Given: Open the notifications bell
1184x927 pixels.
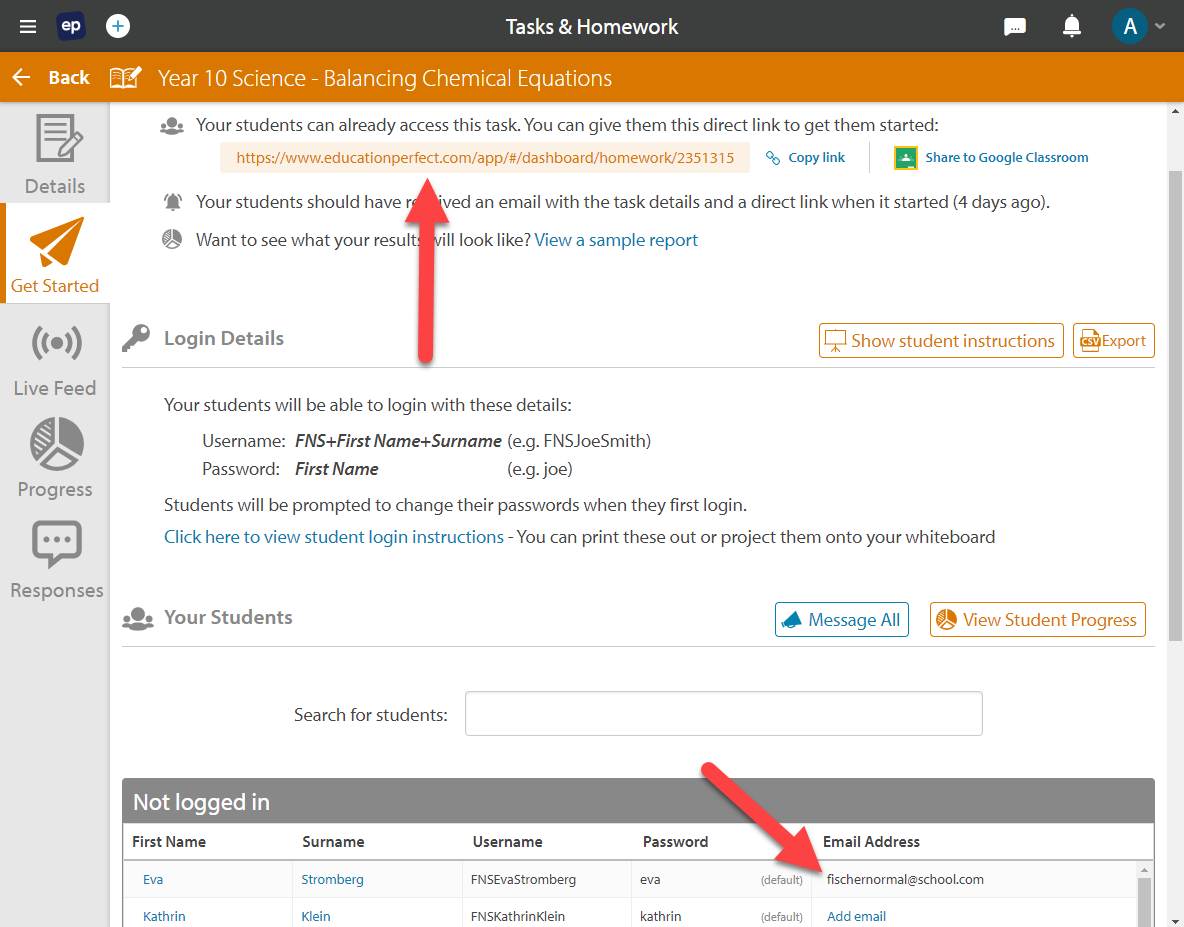Looking at the screenshot, I should (1071, 26).
